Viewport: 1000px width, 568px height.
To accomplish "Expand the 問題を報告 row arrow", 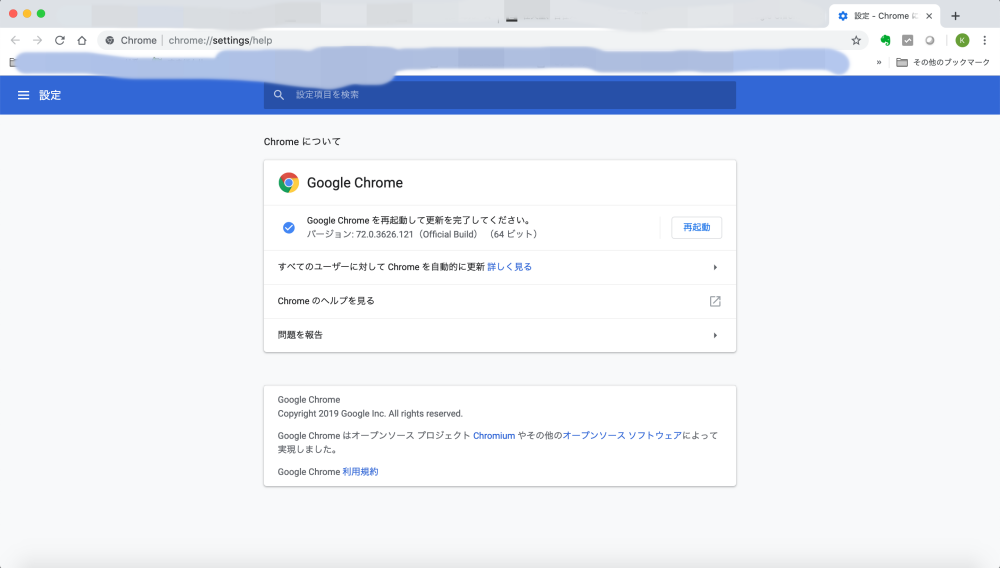I will 715,335.
